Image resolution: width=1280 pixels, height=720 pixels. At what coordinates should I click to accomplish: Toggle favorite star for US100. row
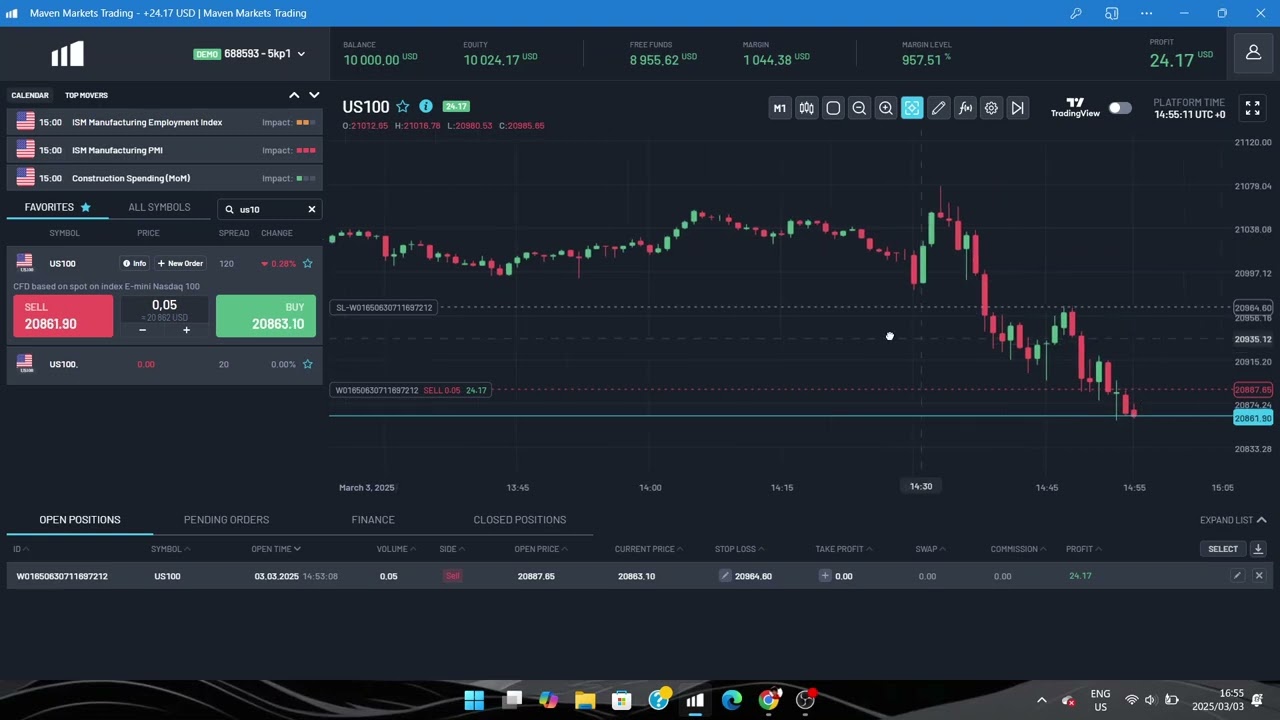[307, 364]
